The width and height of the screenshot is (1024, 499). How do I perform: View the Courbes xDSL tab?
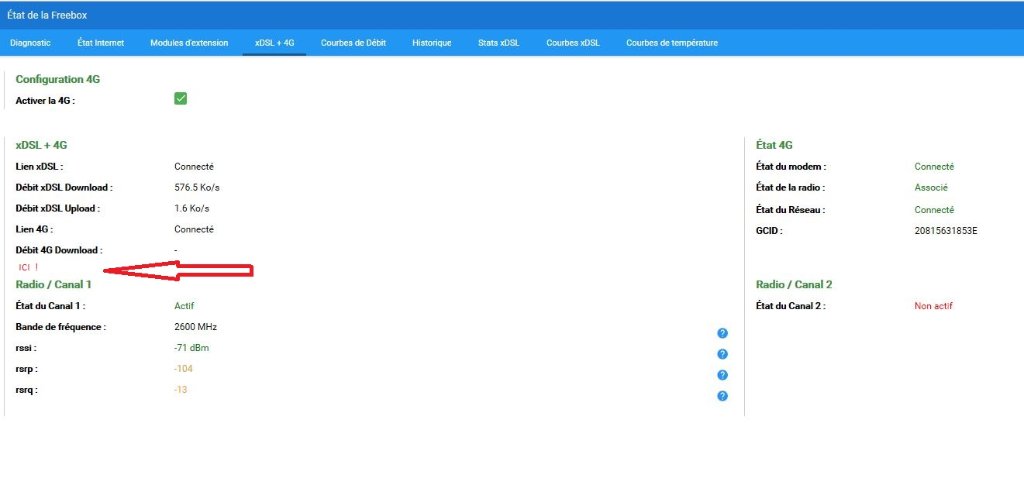coord(573,43)
